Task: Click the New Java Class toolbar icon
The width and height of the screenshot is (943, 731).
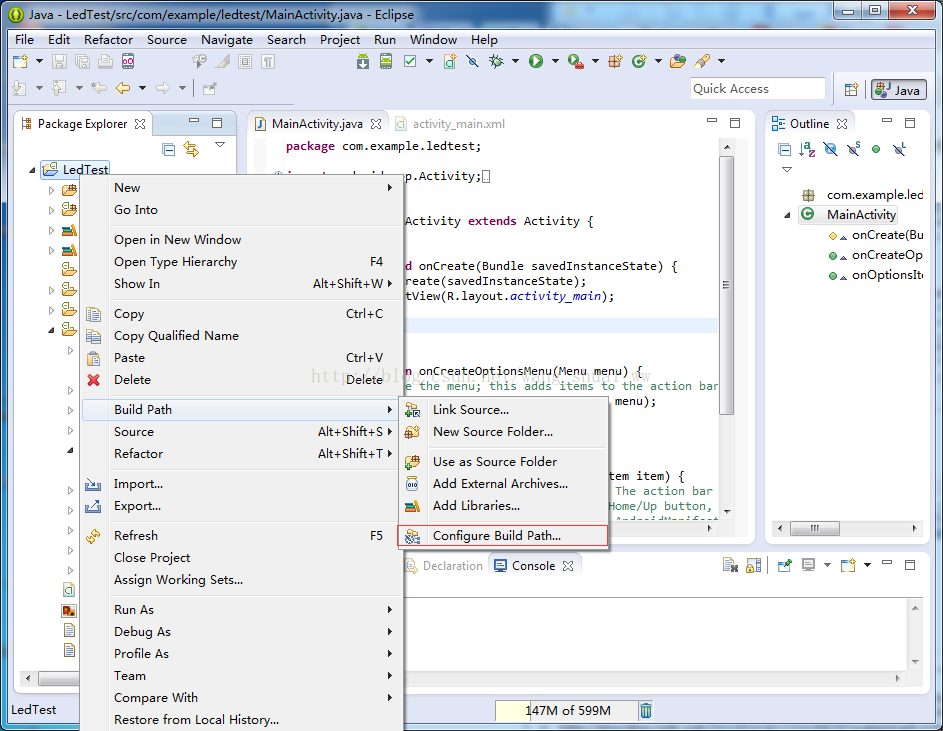Action: [x=639, y=61]
